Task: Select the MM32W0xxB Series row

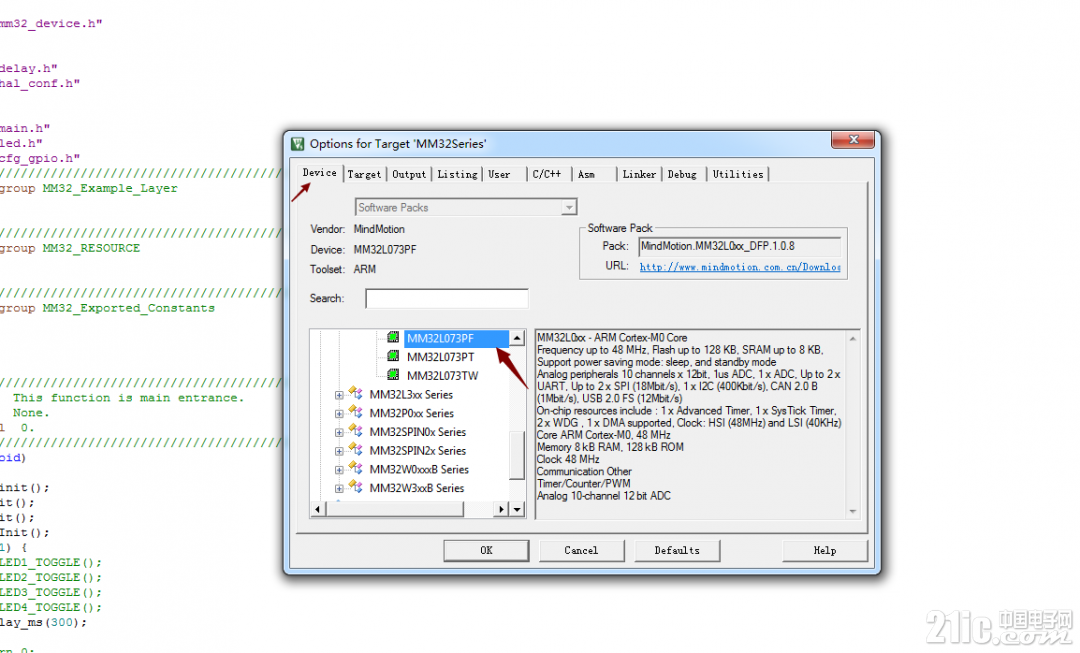Action: click(419, 469)
